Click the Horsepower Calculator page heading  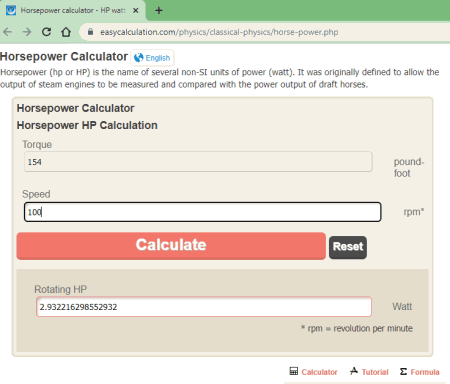(x=64, y=57)
